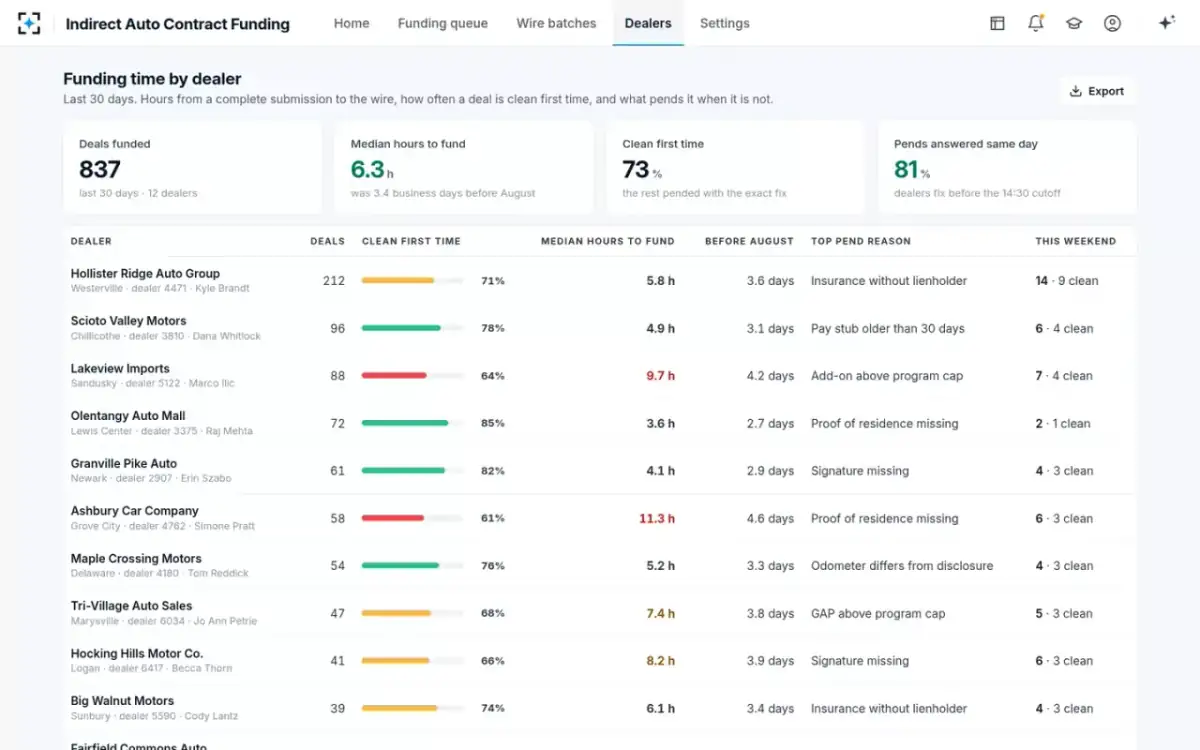This screenshot has height=750, width=1200.
Task: Click the graduation cap learning icon
Action: [x=1074, y=23]
